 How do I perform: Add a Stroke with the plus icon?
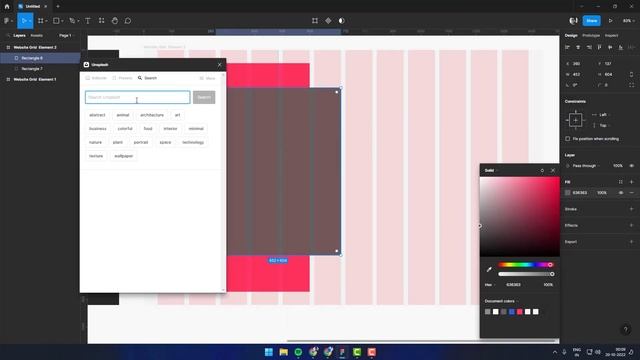tap(631, 209)
